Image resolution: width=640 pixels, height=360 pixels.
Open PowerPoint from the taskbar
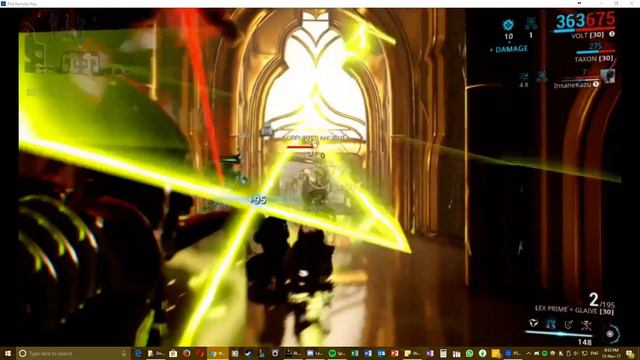pyautogui.click(x=394, y=353)
